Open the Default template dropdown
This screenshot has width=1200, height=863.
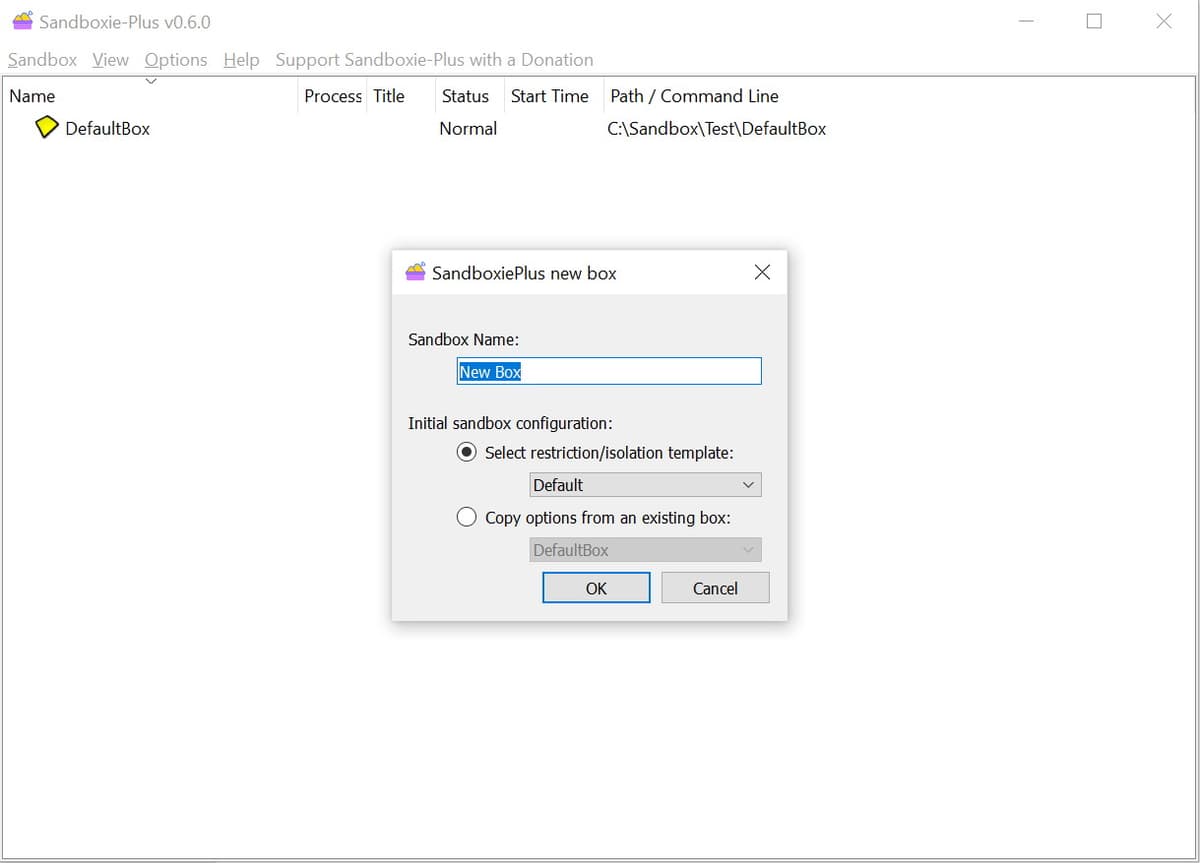coord(645,485)
